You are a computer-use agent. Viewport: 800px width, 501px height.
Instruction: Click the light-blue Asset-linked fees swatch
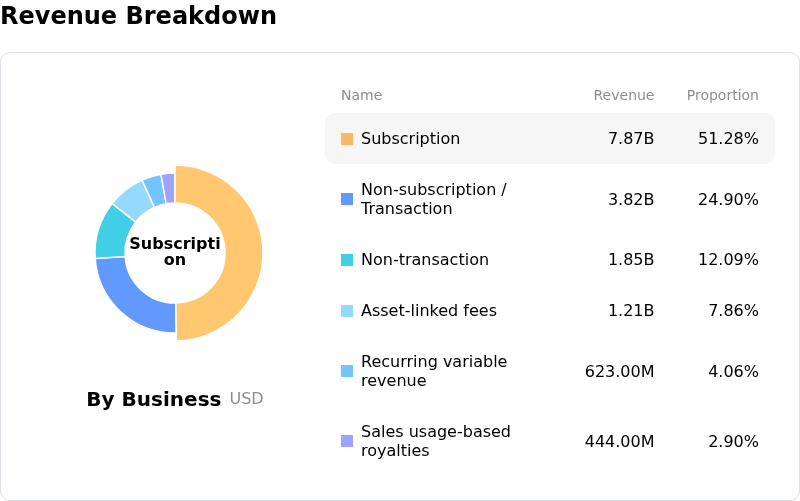point(347,311)
